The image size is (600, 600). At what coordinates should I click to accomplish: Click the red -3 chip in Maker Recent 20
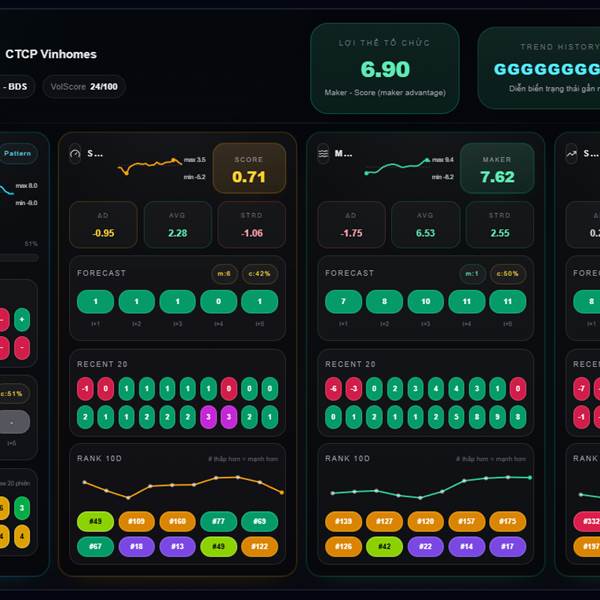(354, 389)
